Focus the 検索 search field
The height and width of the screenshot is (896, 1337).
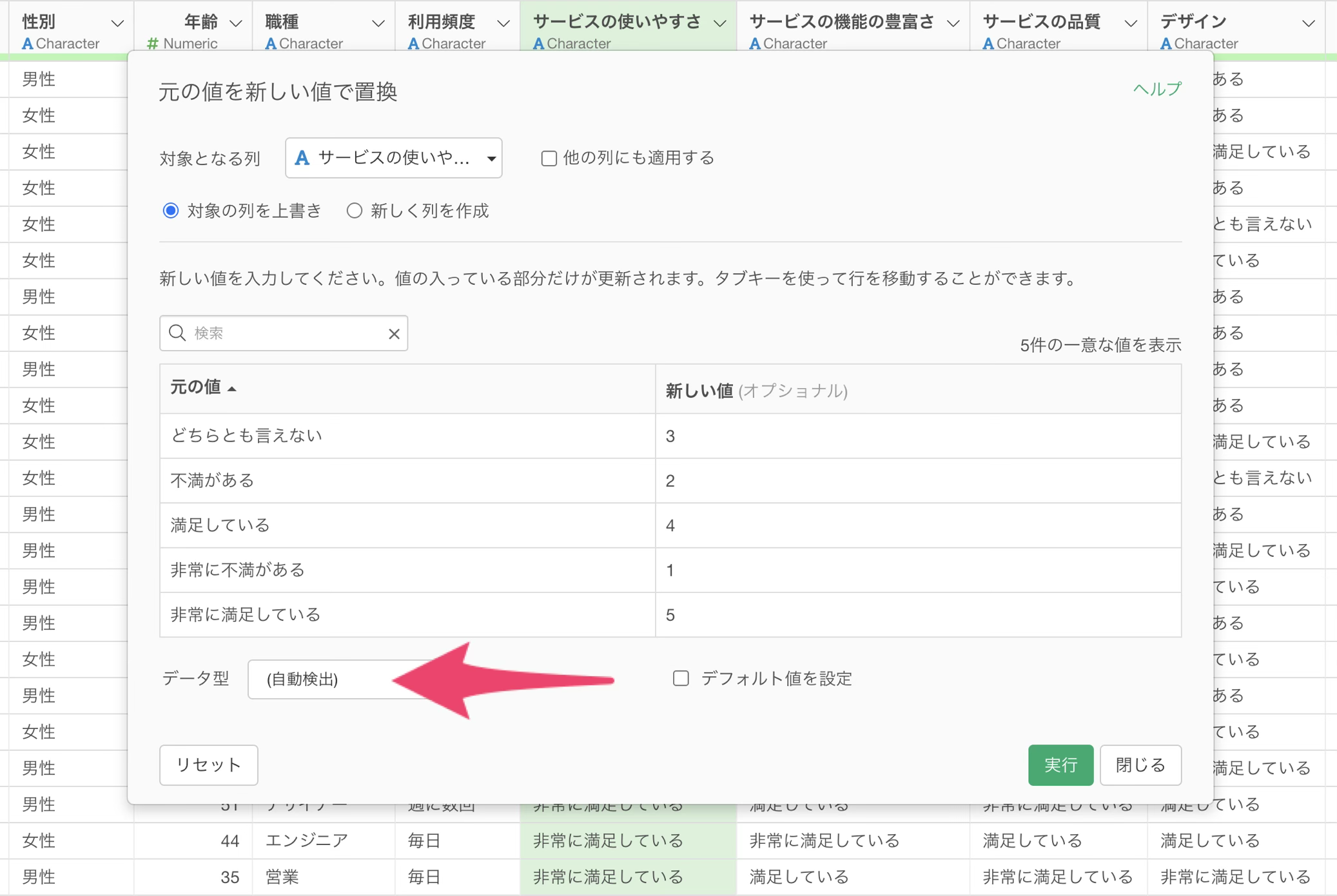tap(284, 333)
